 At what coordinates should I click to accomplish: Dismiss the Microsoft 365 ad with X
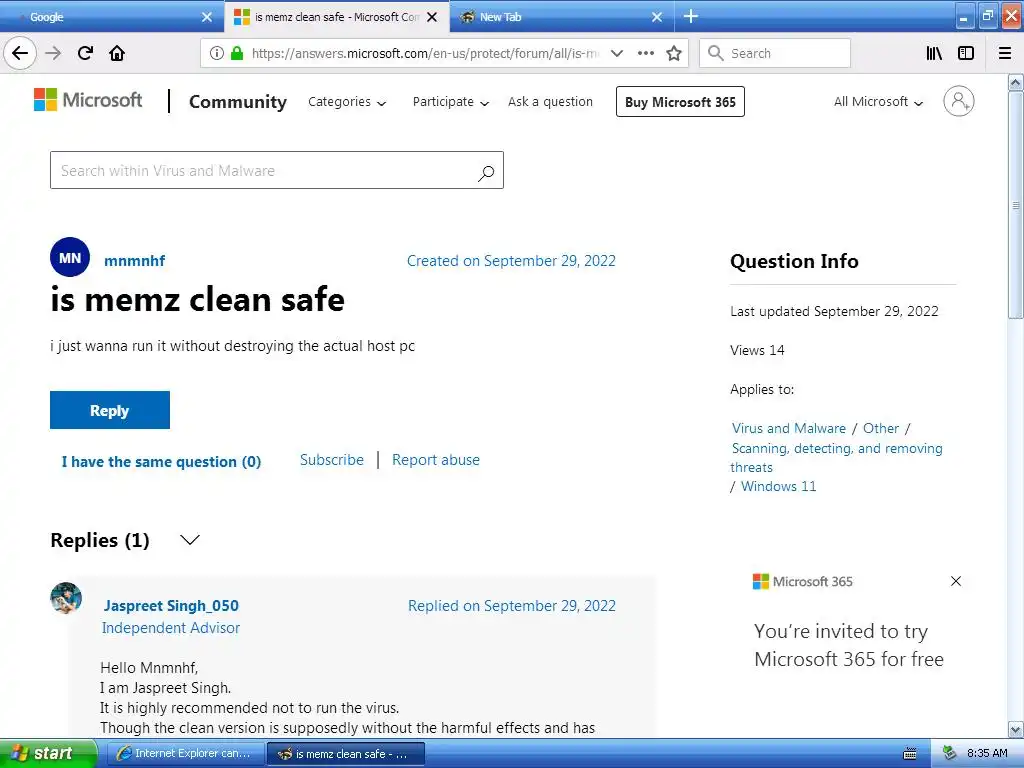pyautogui.click(x=956, y=581)
